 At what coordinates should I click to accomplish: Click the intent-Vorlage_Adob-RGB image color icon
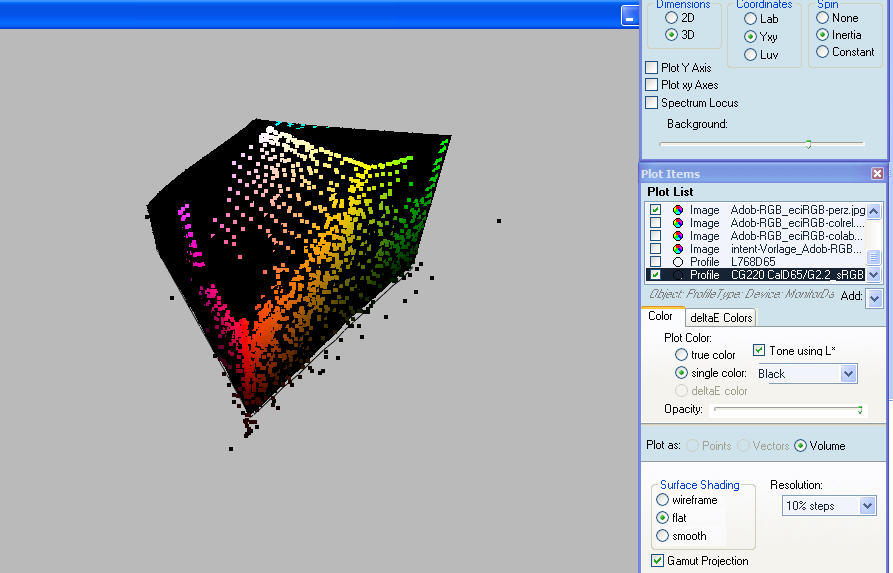click(x=678, y=249)
